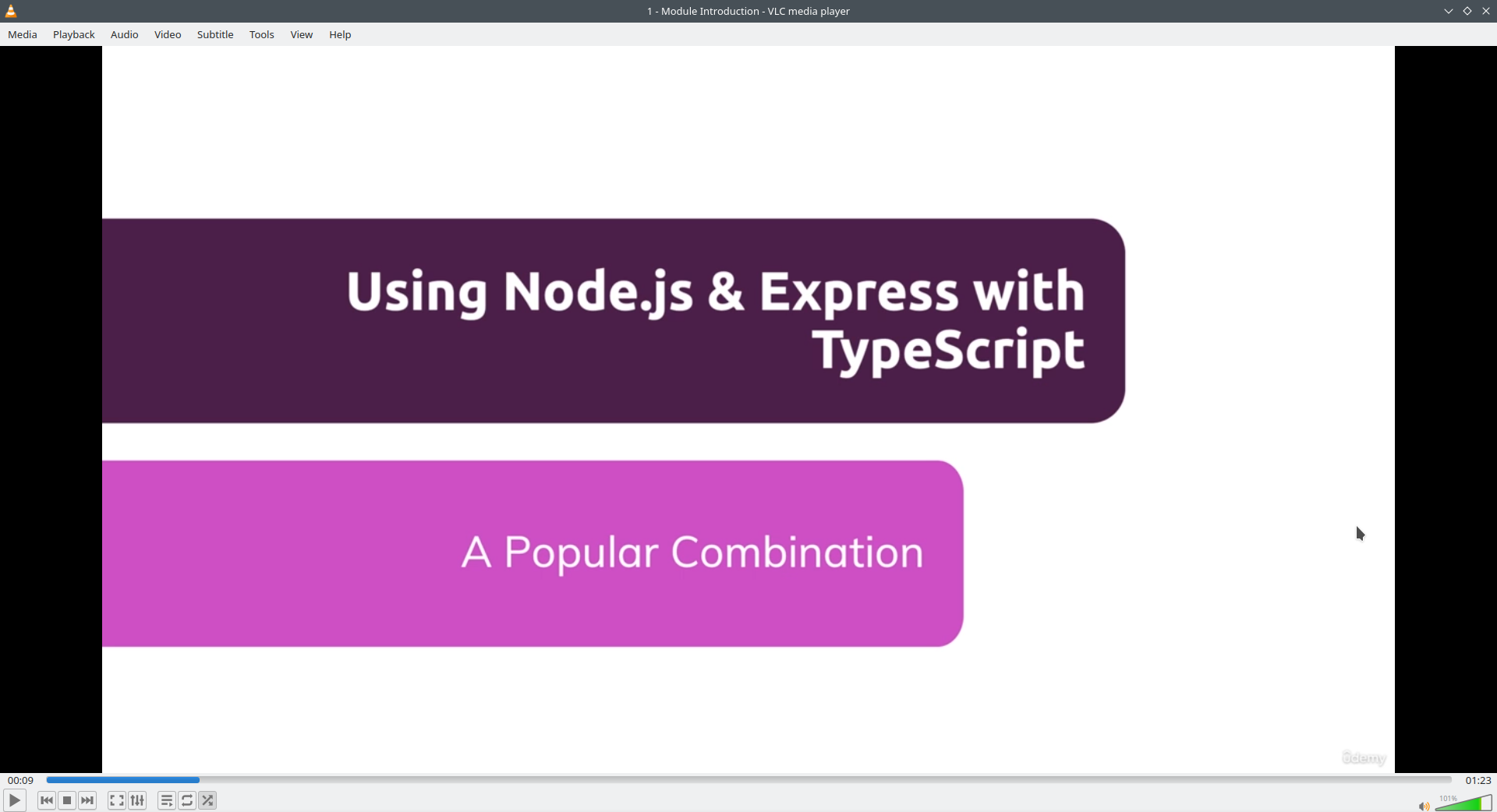1497x812 pixels.
Task: Open the View menu
Action: (301, 34)
